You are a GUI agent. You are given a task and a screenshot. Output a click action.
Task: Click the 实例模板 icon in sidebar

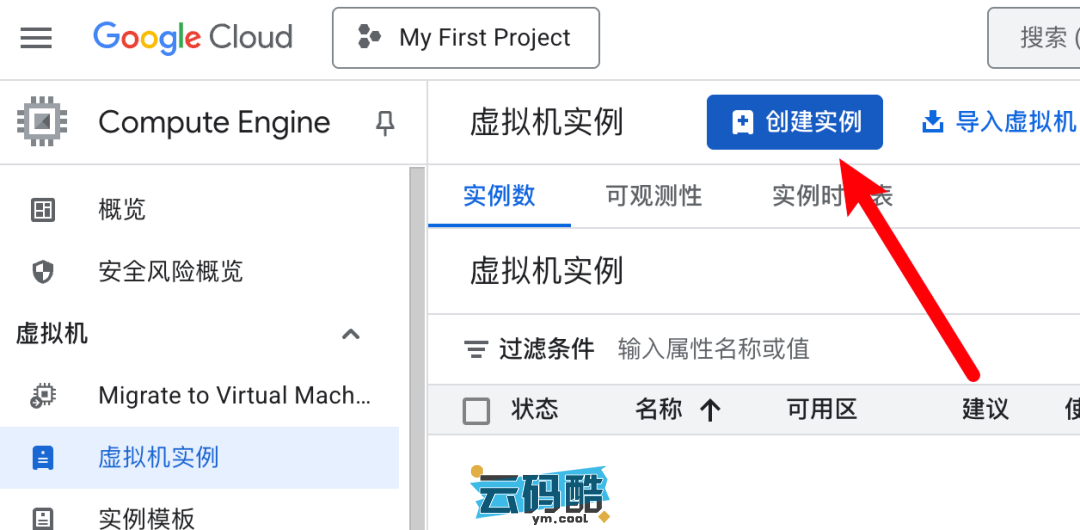[x=43, y=518]
